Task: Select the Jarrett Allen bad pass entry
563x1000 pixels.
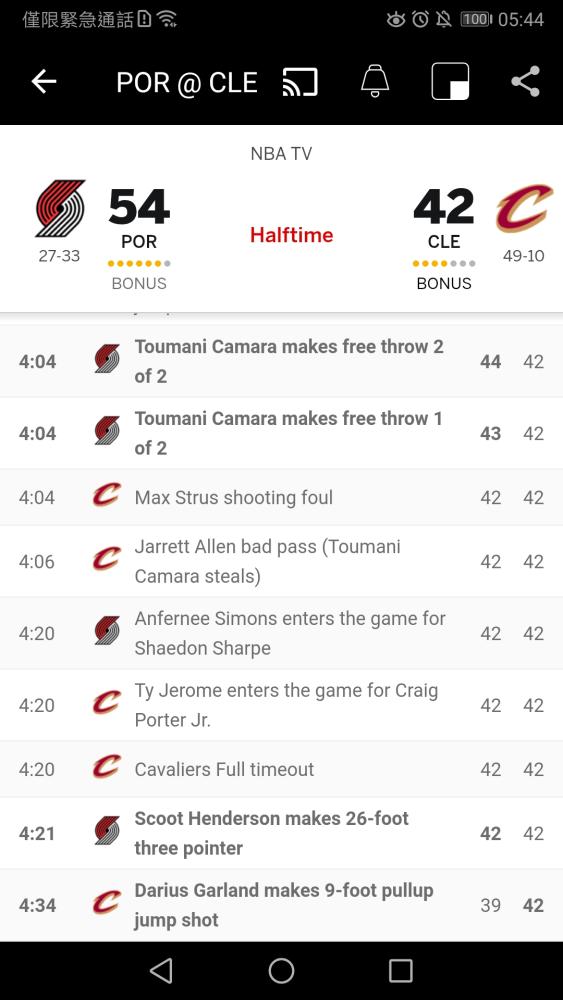Action: pyautogui.click(x=281, y=561)
